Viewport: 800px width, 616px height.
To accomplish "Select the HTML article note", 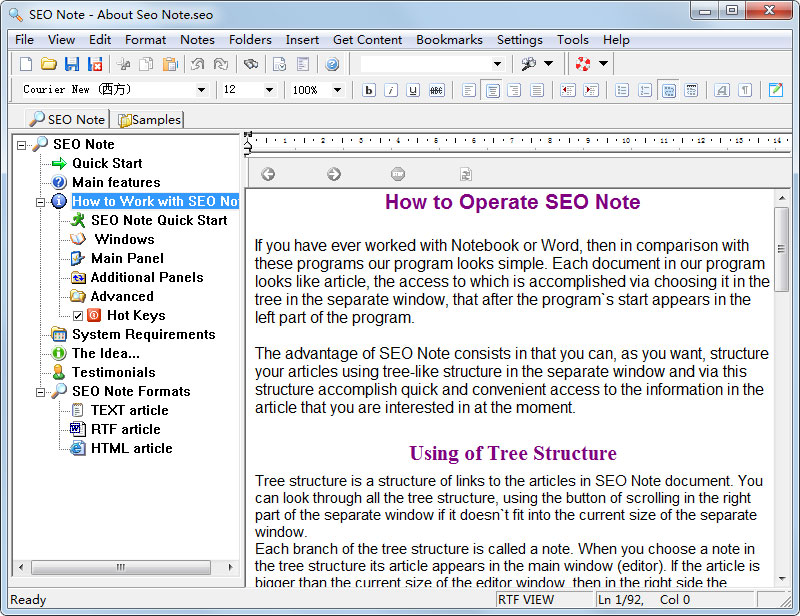I will [x=131, y=448].
